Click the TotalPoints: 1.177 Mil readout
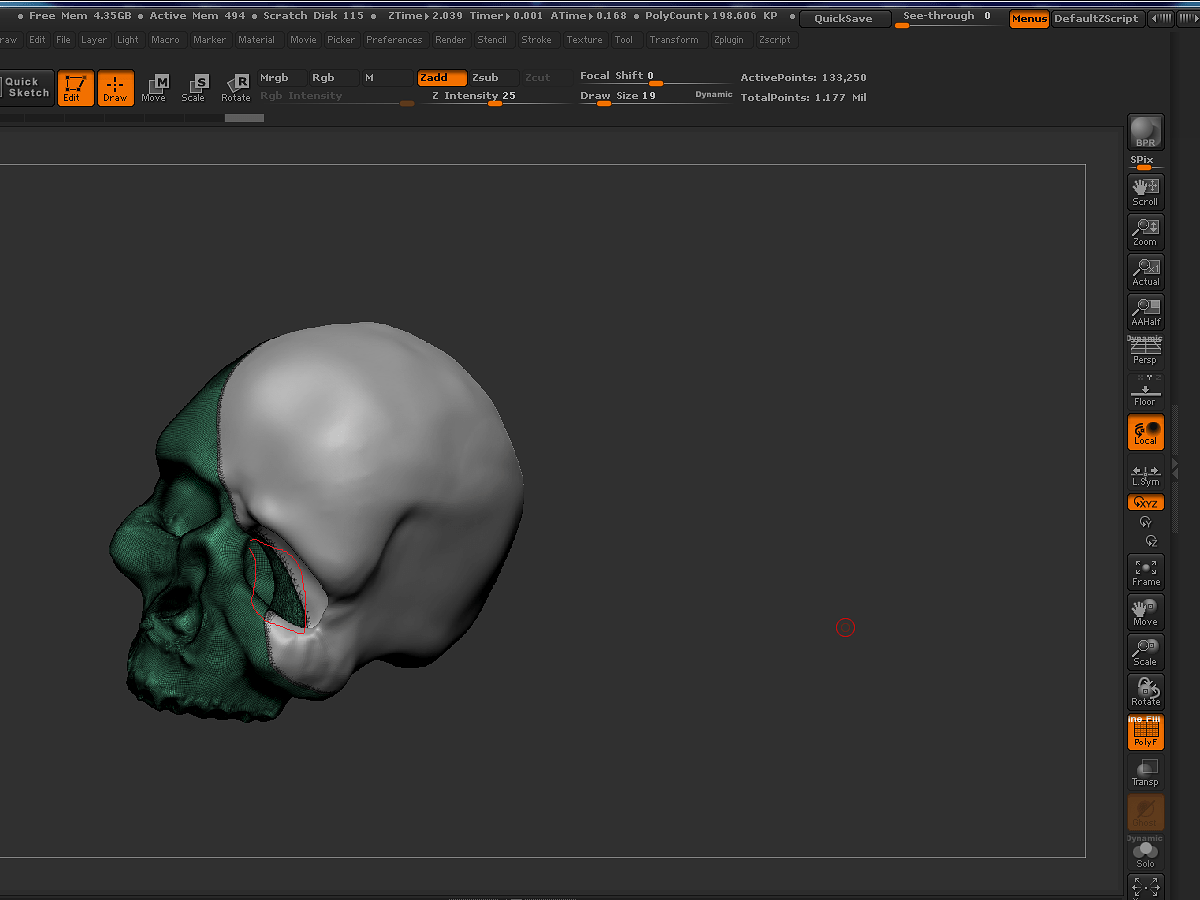 pos(804,98)
